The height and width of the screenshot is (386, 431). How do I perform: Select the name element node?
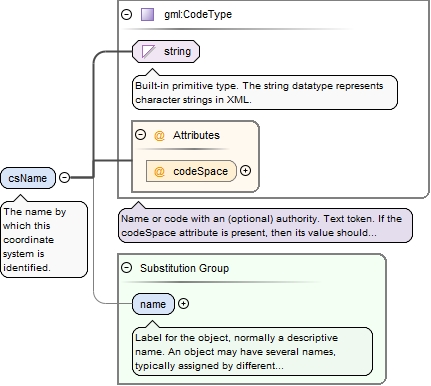tap(153, 304)
